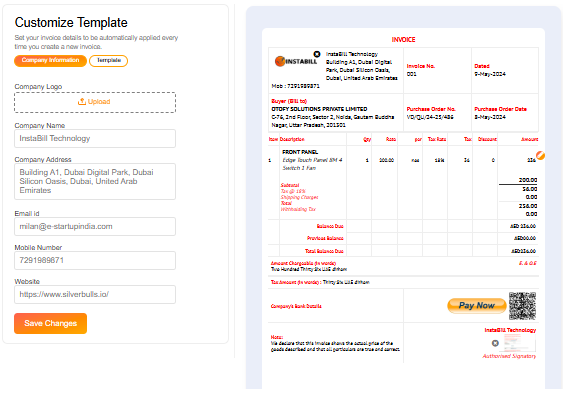Click the Withholding Tax label
The width and height of the screenshot is (563, 396).
pyautogui.click(x=298, y=209)
